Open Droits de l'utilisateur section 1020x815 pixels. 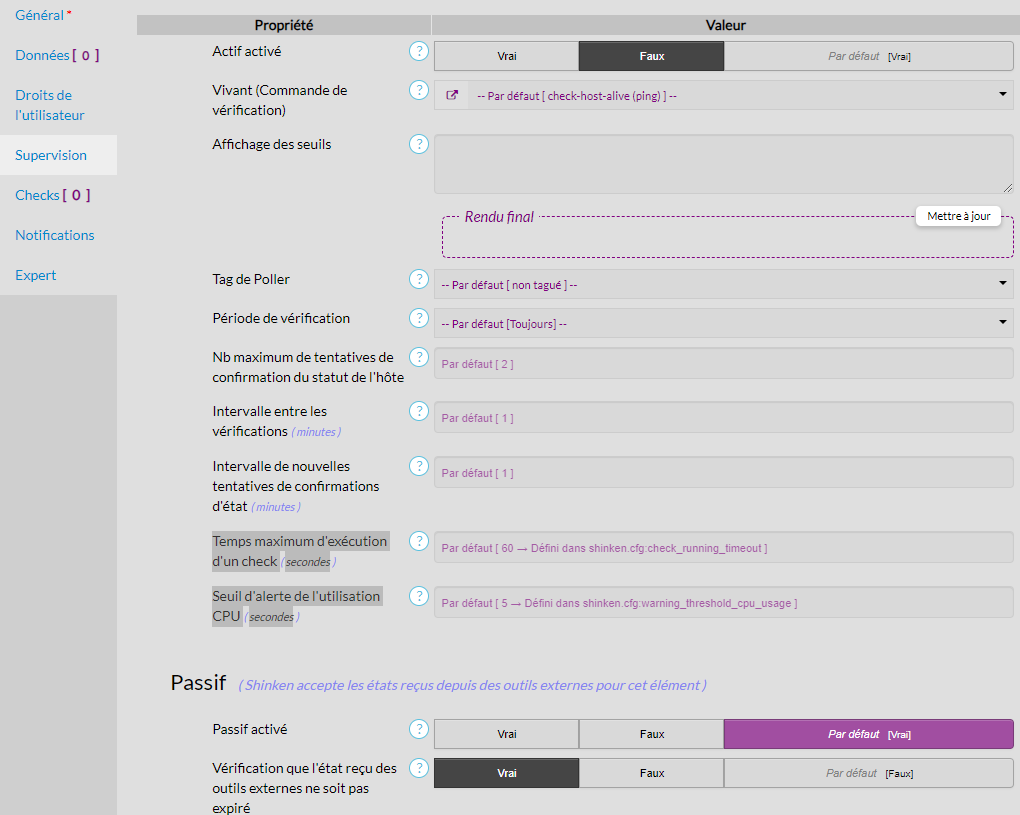(50, 105)
